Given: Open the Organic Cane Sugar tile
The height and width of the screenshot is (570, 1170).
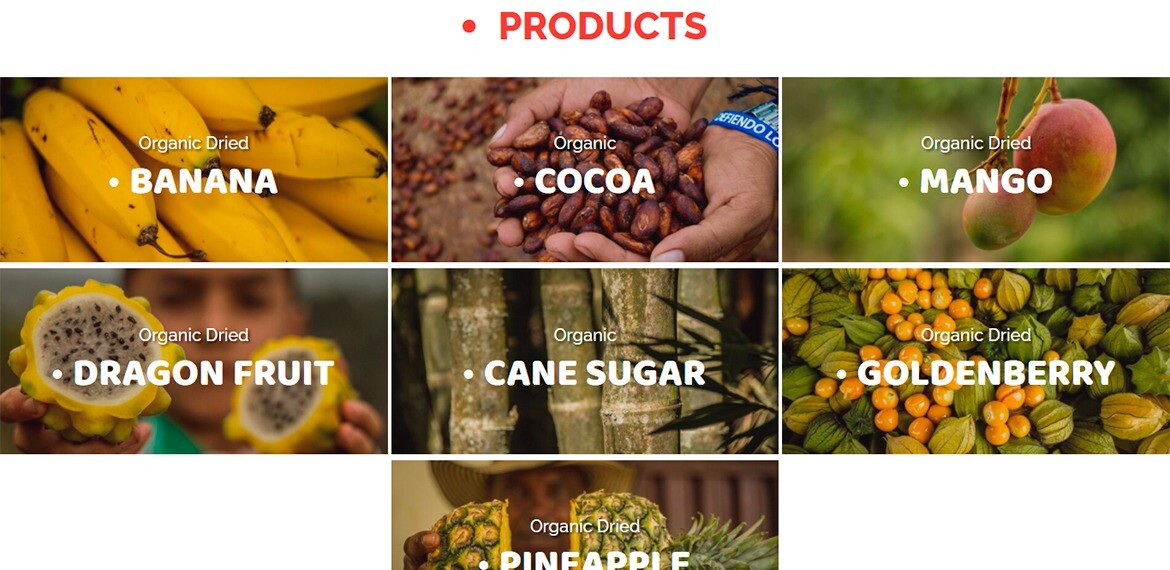Looking at the screenshot, I should pyautogui.click(x=585, y=361).
